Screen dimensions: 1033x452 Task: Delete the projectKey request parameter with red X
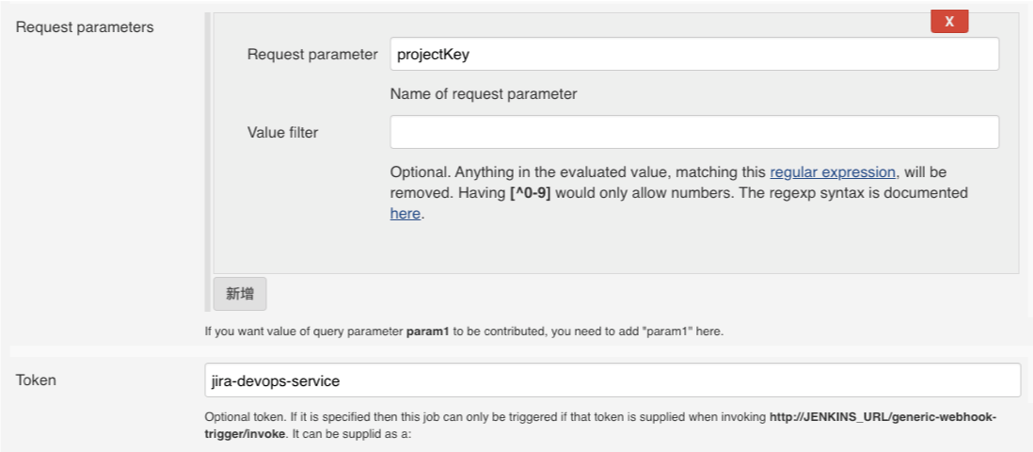pyautogui.click(x=949, y=21)
